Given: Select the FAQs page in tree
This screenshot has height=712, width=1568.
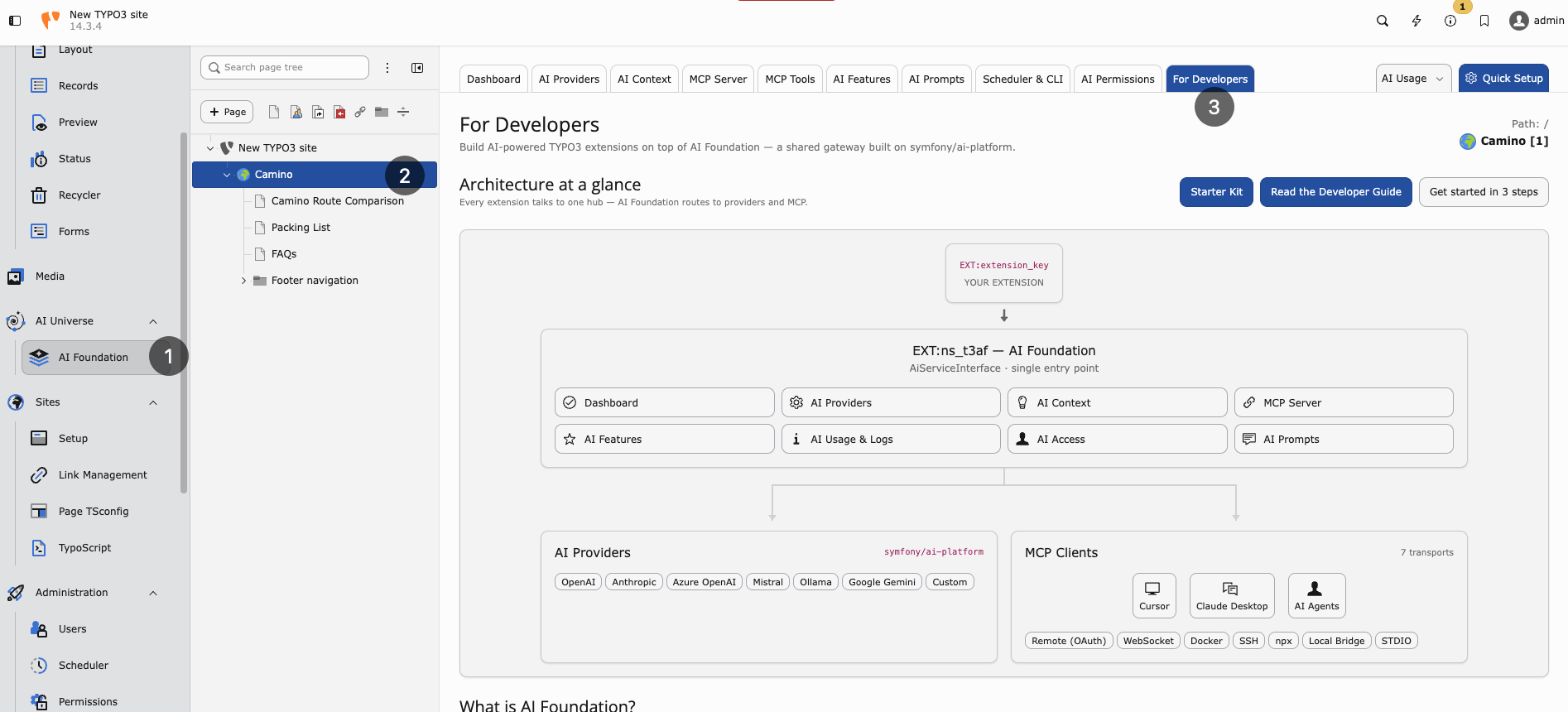Looking at the screenshot, I should (x=284, y=254).
